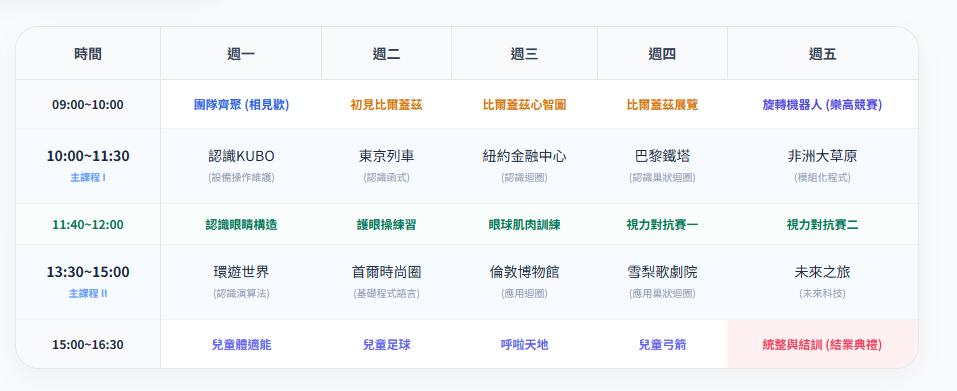This screenshot has width=957, height=391.
Task: Select the 13:30~15:00 time slot
Action: (88, 272)
